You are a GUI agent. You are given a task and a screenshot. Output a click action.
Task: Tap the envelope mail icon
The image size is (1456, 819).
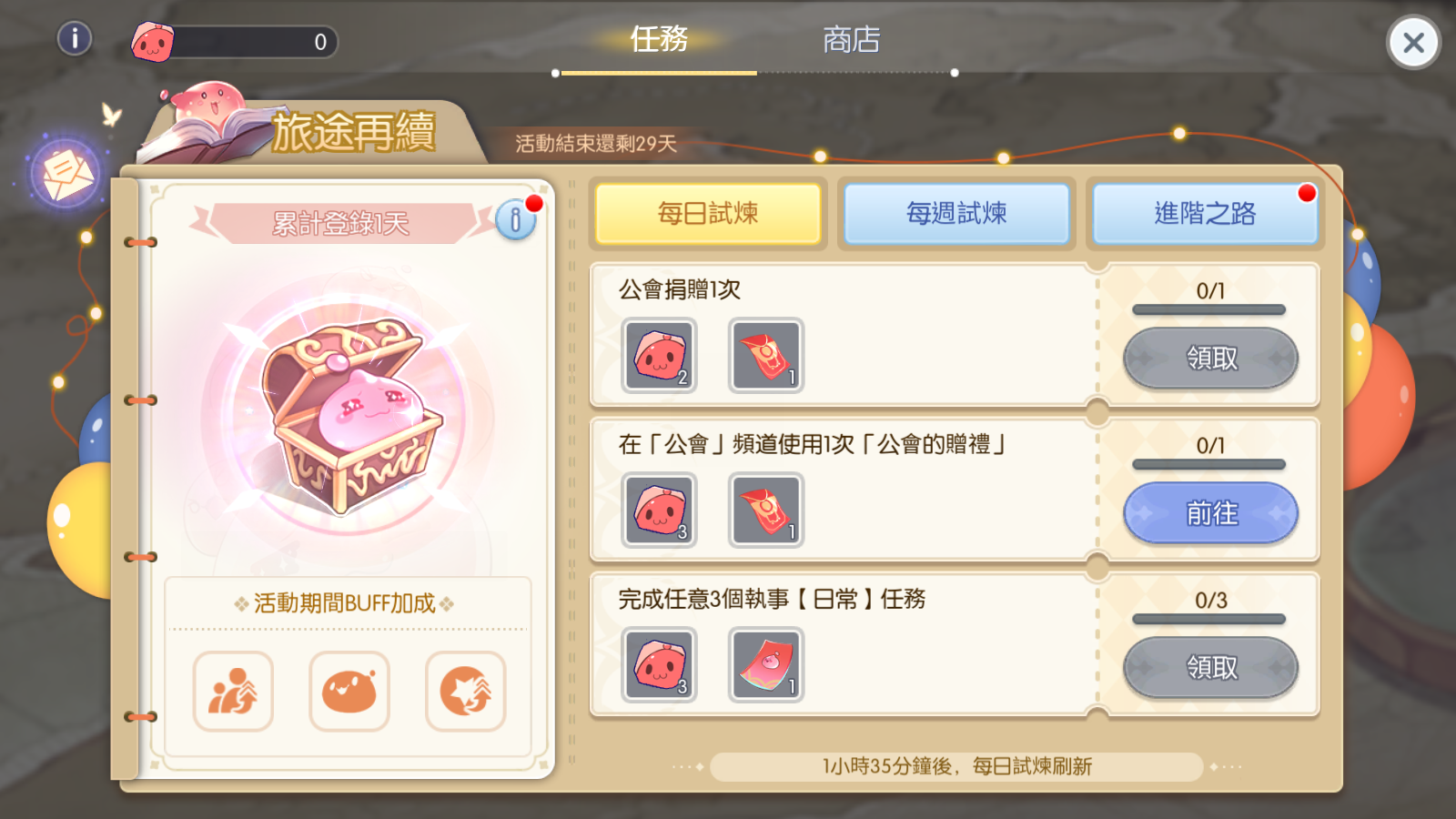coord(66,172)
